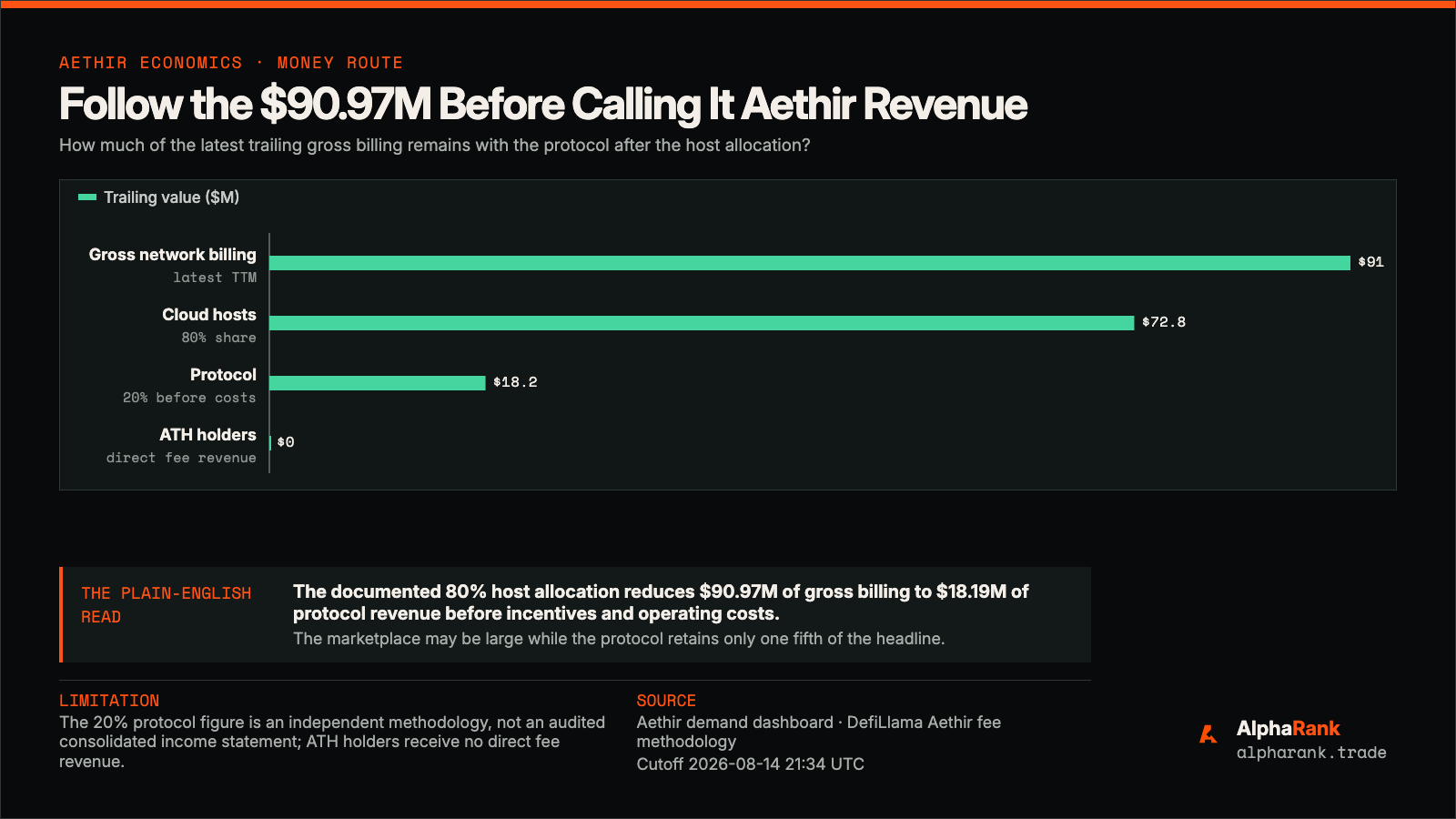Click the "SOURCE" heading
Image resolution: width=1456 pixels, height=819 pixels.
666,701
